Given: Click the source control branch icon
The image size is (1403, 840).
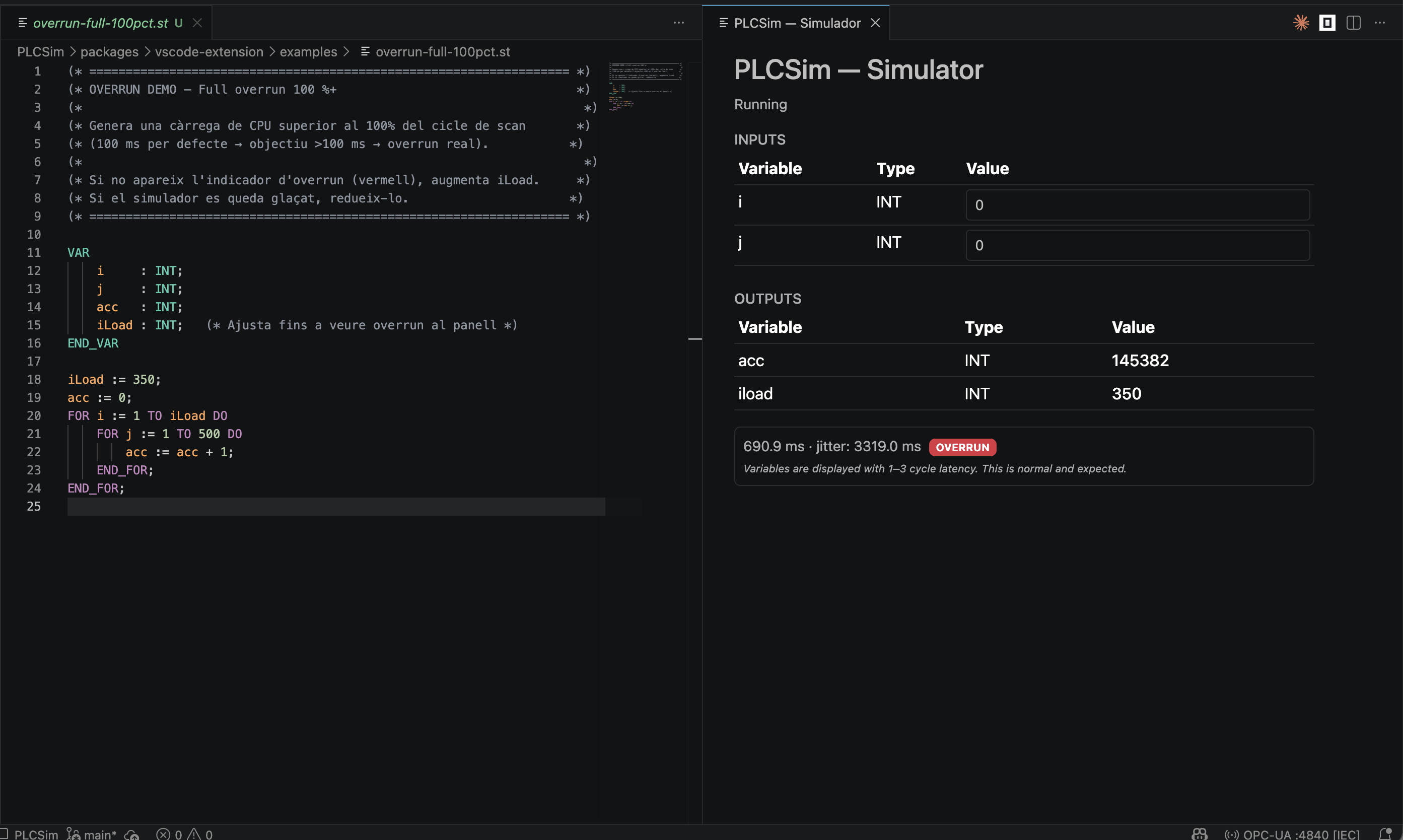Looking at the screenshot, I should pos(73,834).
